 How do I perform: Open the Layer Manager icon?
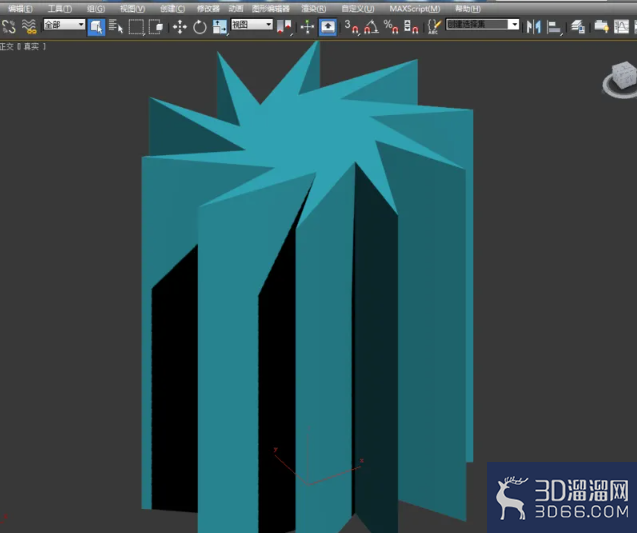coord(577,27)
